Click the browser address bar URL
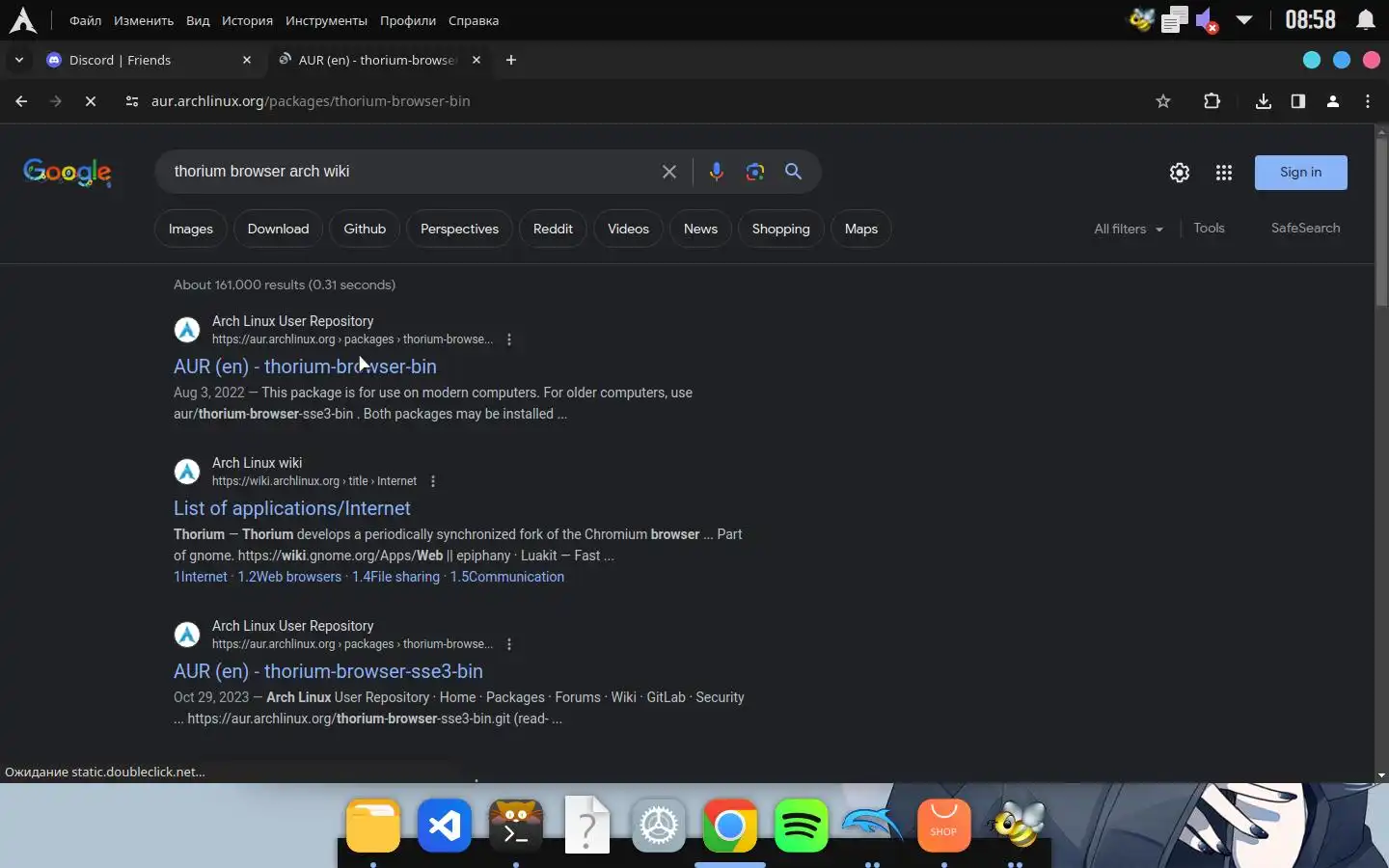 coord(311,101)
